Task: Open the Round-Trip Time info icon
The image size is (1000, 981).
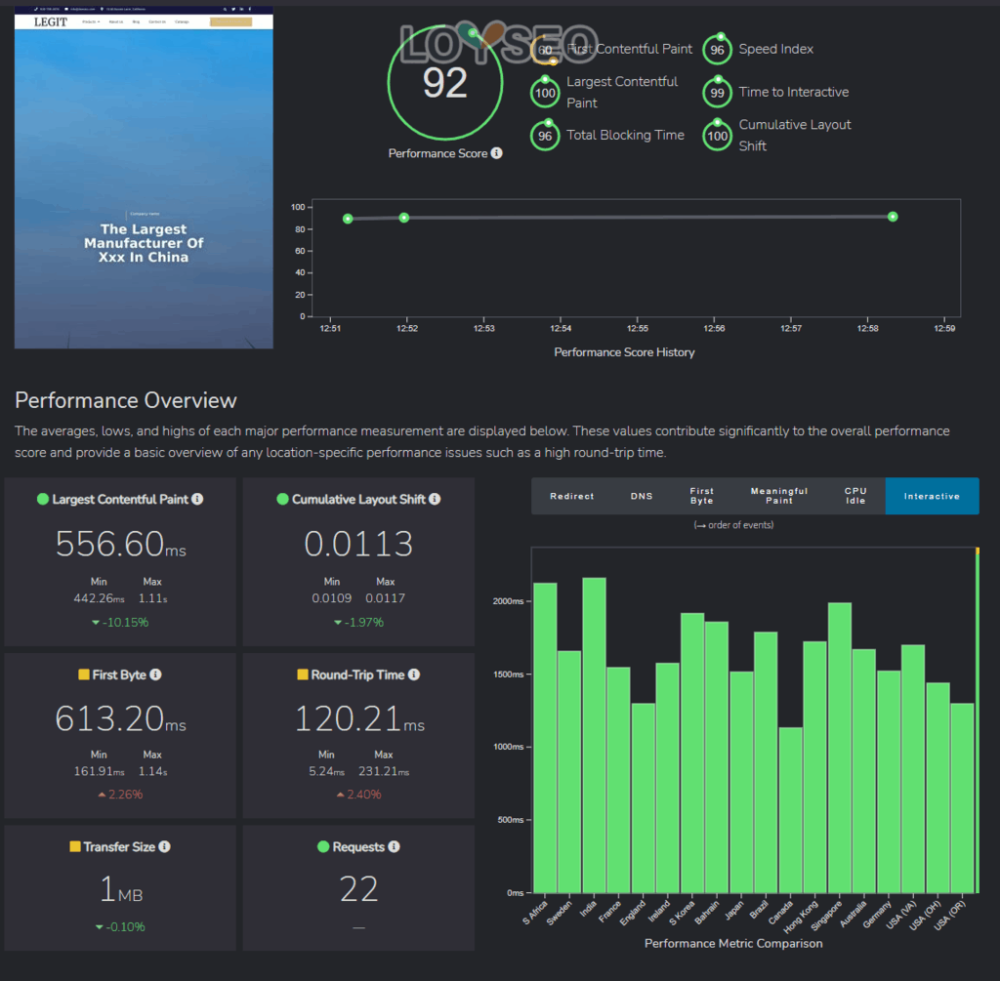Action: (x=414, y=674)
